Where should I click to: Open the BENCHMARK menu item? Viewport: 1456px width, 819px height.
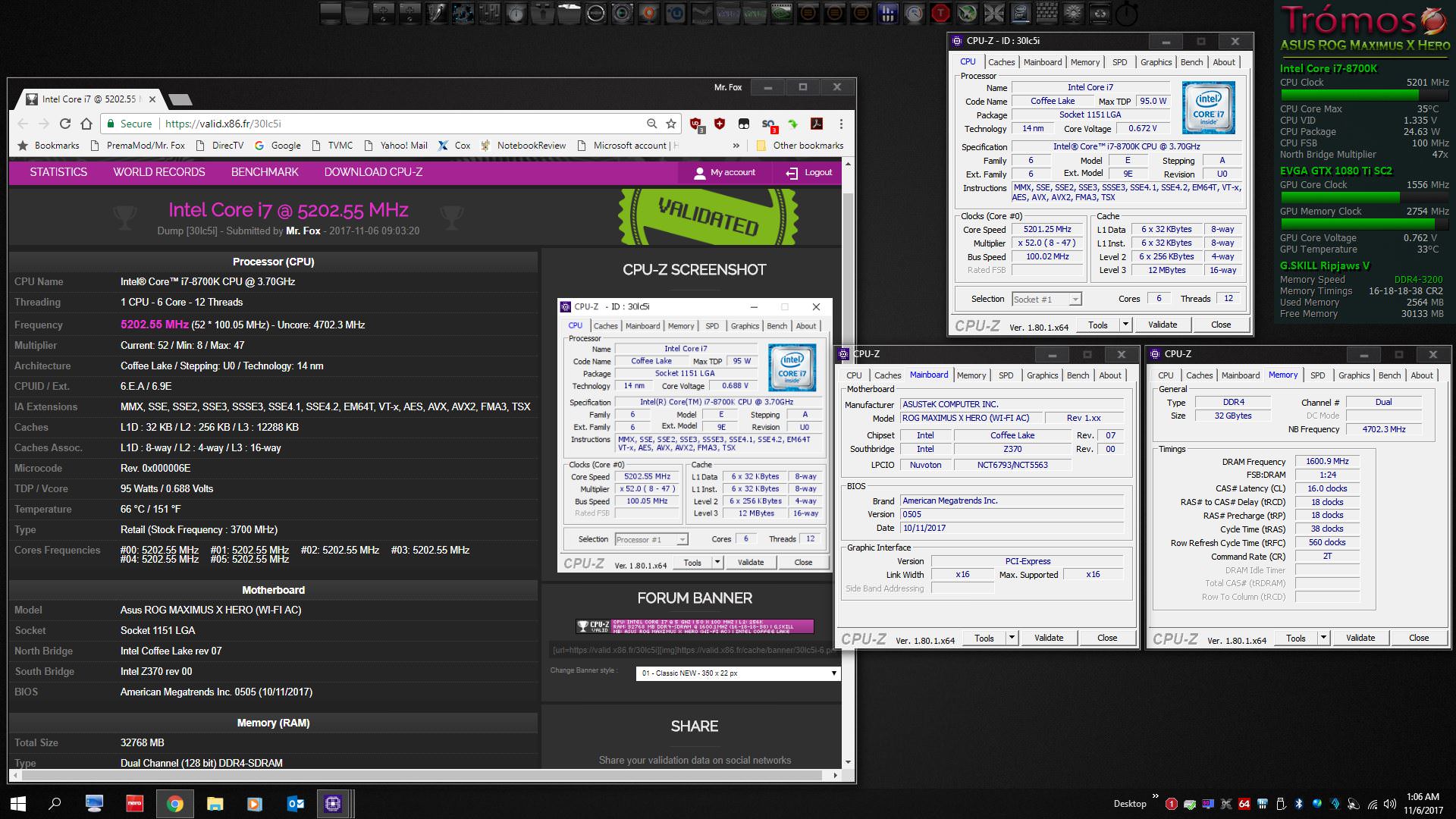coord(265,172)
